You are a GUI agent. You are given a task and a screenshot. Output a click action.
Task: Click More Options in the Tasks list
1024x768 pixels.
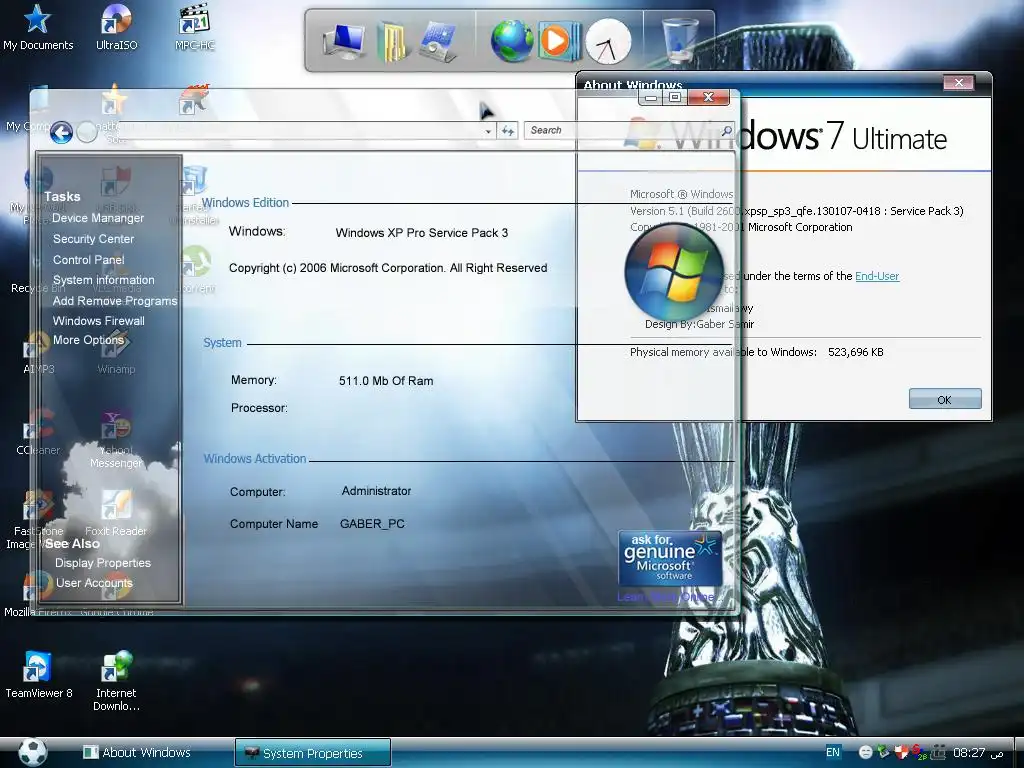pos(88,340)
